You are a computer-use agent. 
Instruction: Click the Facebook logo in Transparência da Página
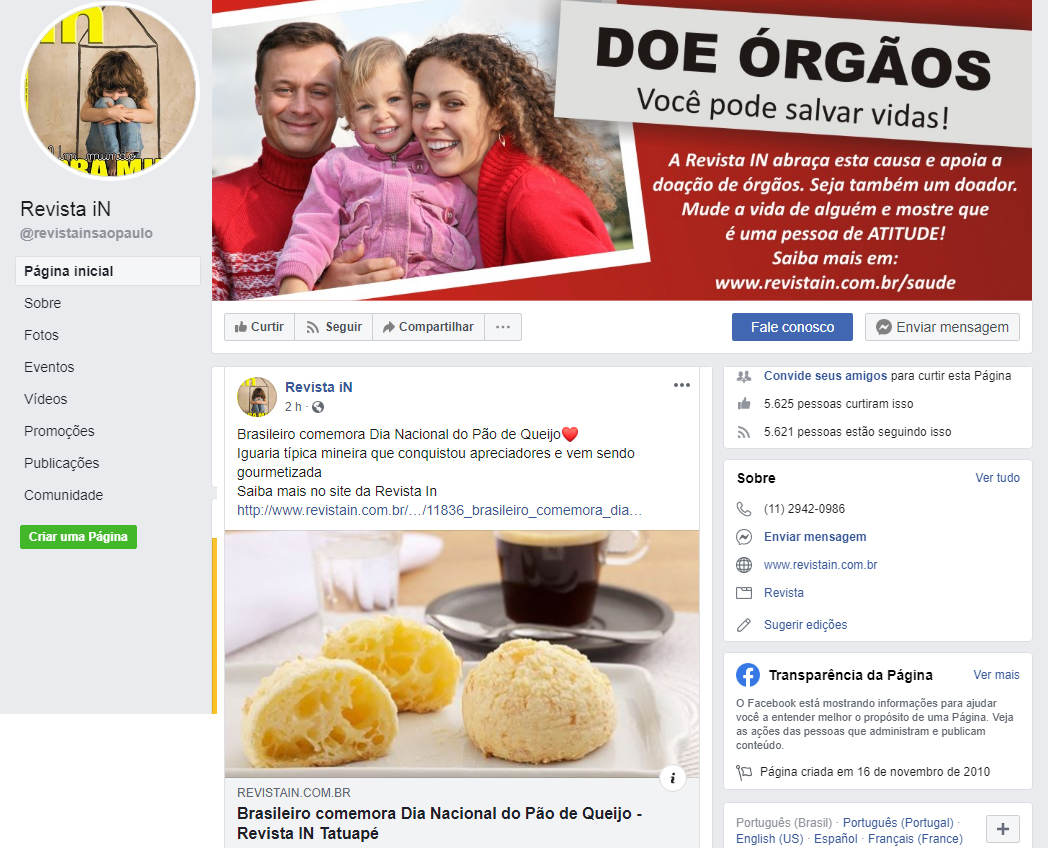pos(748,675)
